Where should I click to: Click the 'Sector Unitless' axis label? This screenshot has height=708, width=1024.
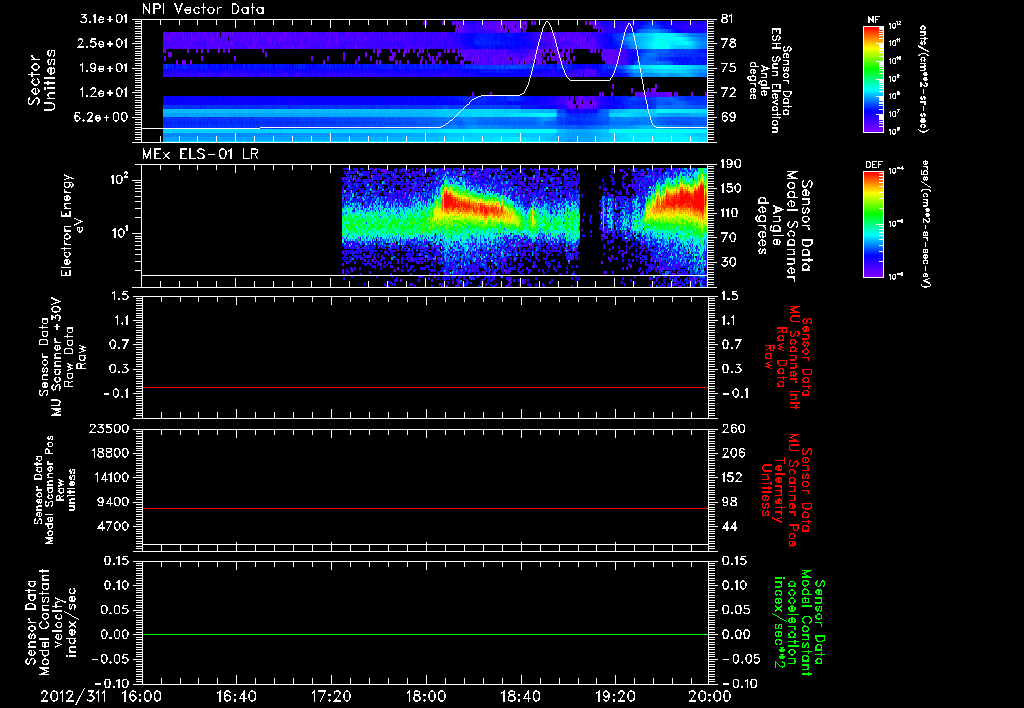[x=42, y=80]
